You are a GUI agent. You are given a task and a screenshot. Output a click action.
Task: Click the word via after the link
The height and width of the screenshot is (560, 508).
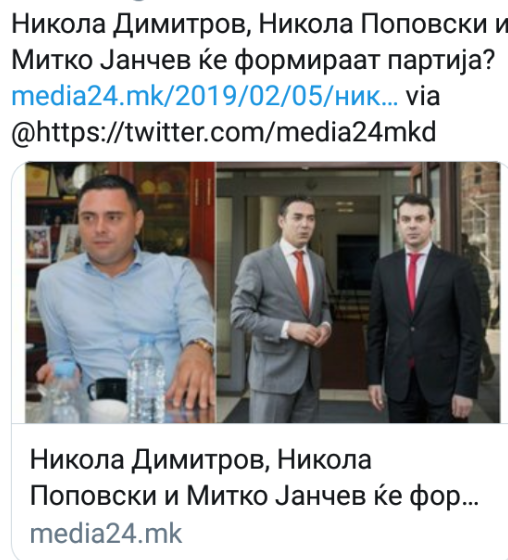click(423, 96)
